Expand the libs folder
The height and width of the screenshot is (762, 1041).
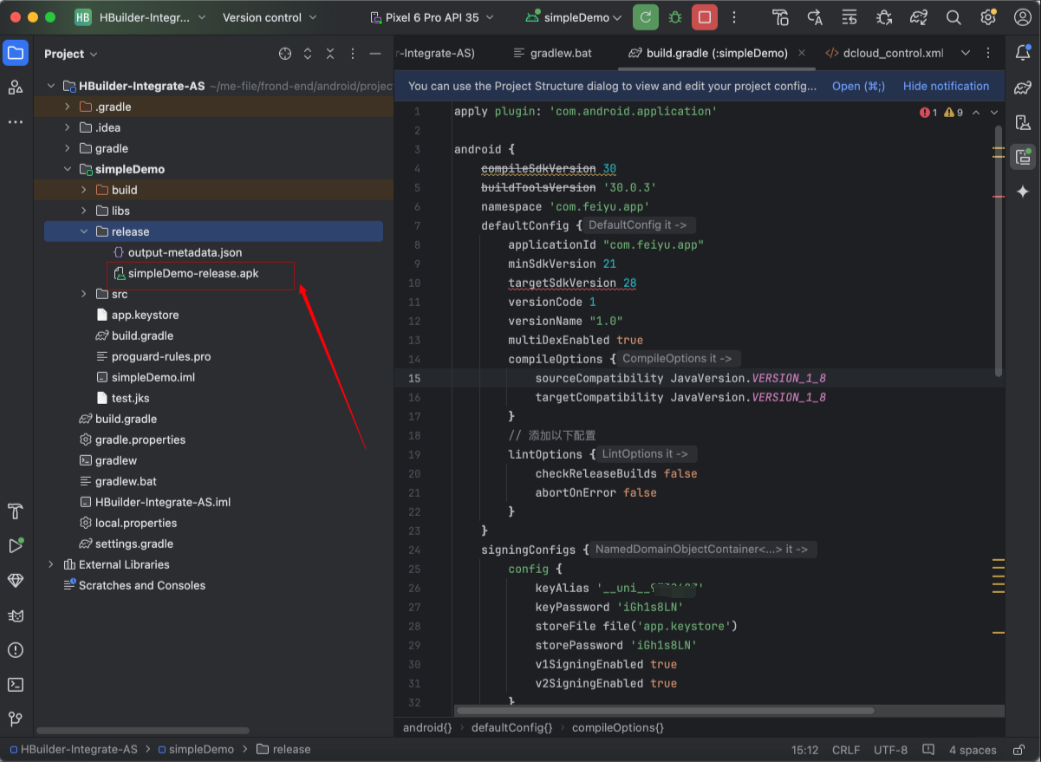click(84, 210)
